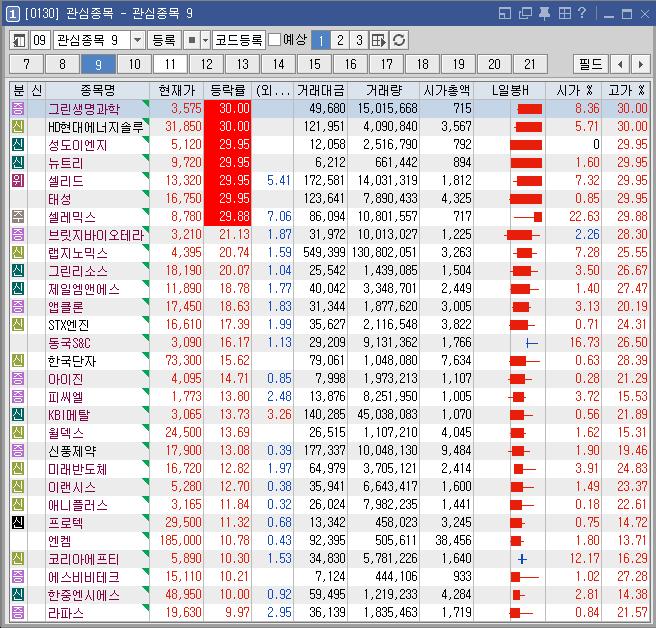This screenshot has width=656, height=628.
Task: Click volume 130,802,051 of 랩지노믹스
Action: coord(384,252)
